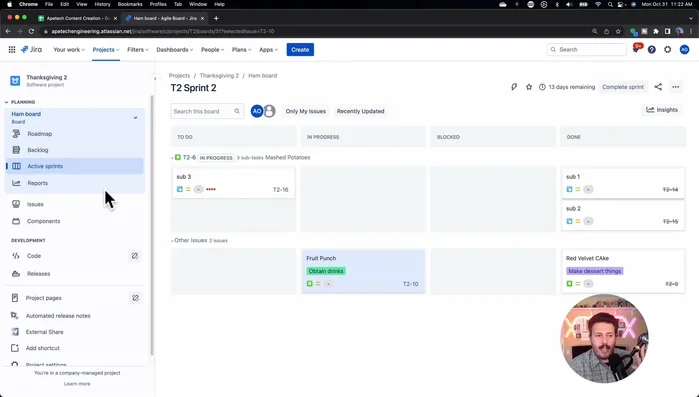Open the Apps dropdown menu
The height and width of the screenshot is (397, 699).
pyautogui.click(x=268, y=49)
